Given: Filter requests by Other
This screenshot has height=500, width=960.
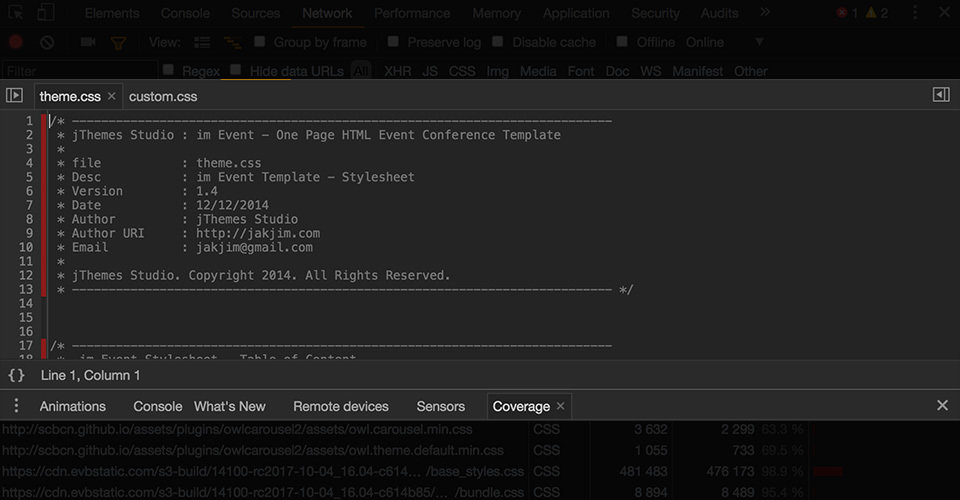Looking at the screenshot, I should click(750, 71).
